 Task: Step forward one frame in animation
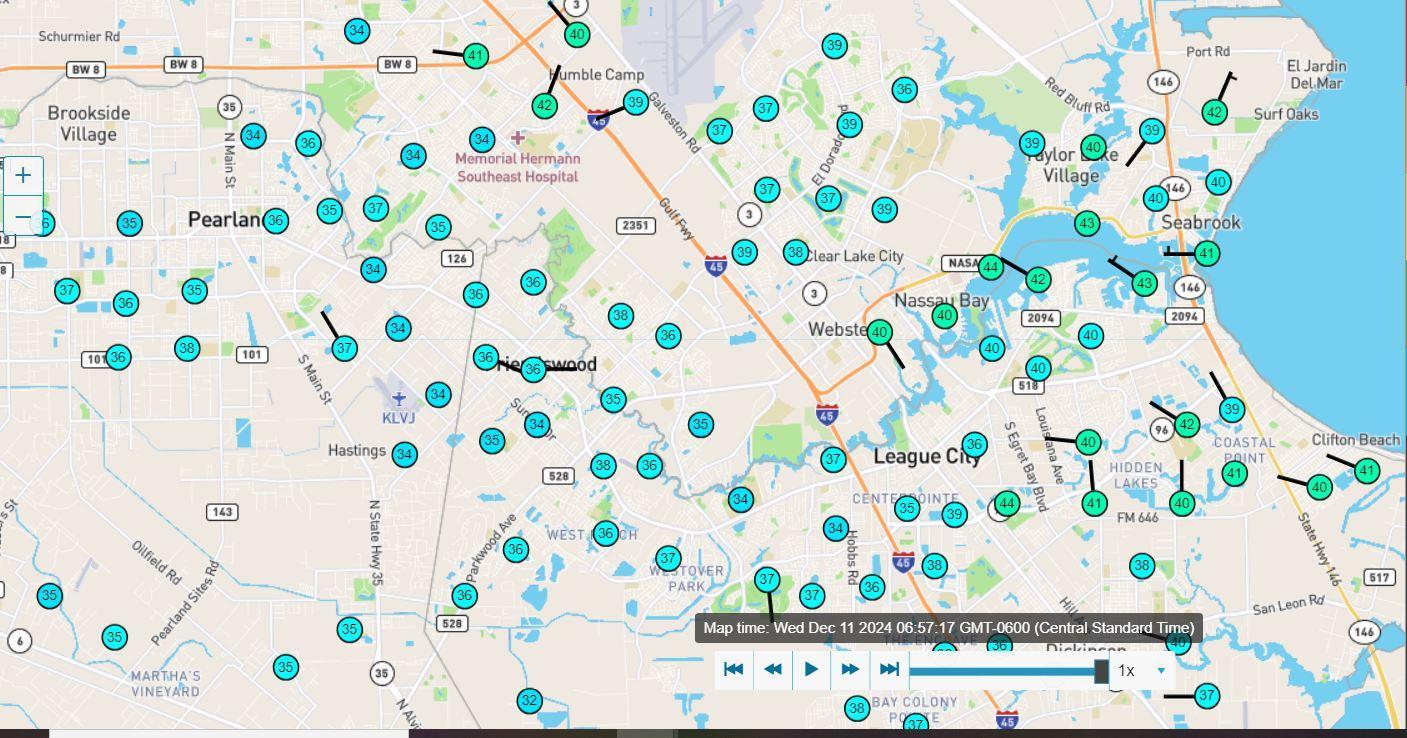click(850, 670)
